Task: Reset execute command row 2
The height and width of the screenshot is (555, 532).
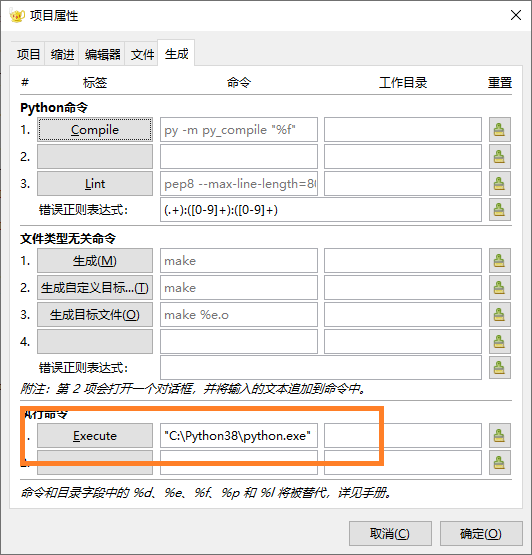Action: [x=499, y=462]
